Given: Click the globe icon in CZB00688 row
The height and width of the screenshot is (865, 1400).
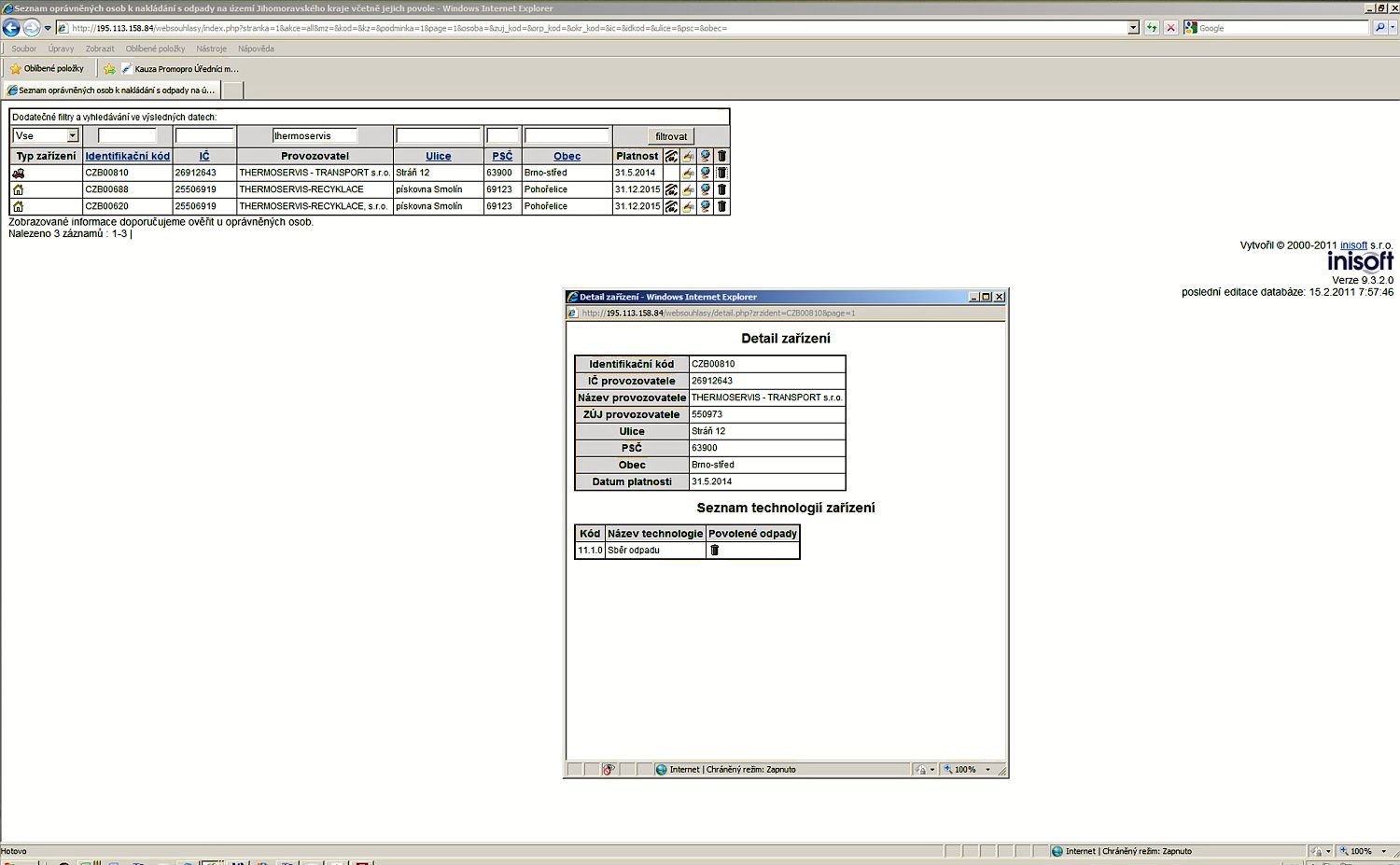Looking at the screenshot, I should pos(706,189).
